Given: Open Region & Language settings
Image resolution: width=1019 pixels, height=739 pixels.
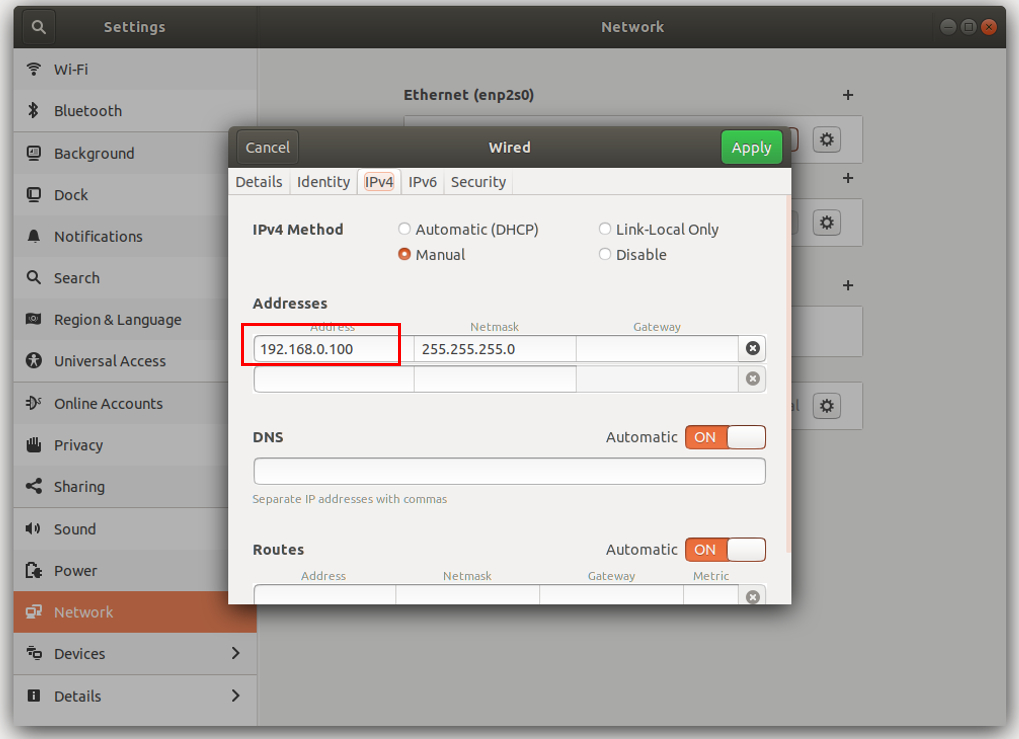Looking at the screenshot, I should (x=135, y=320).
